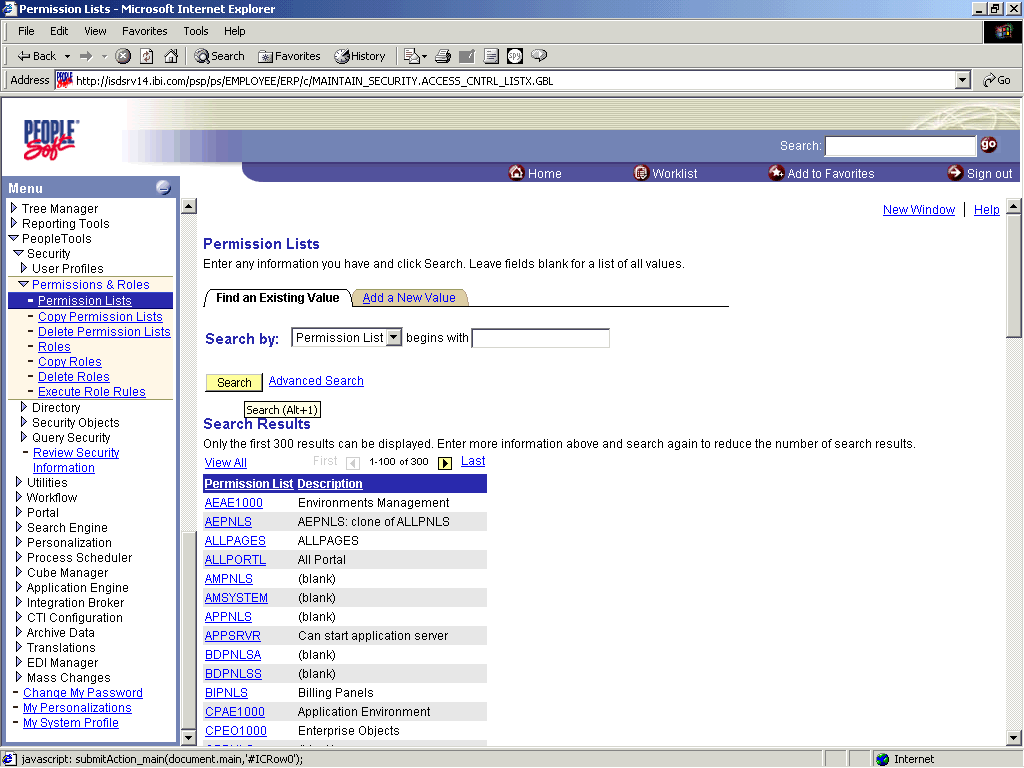
Task: Click Add to Favorites icon
Action: [x=776, y=172]
